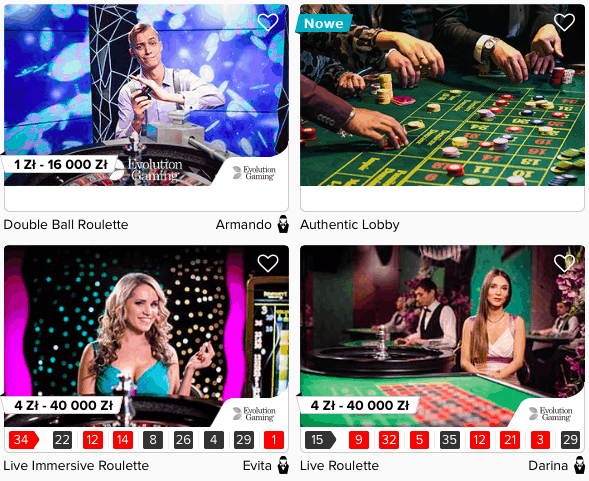Click latest result 34 on Immersive Roulette
The height and width of the screenshot is (481, 589).
(x=23, y=440)
